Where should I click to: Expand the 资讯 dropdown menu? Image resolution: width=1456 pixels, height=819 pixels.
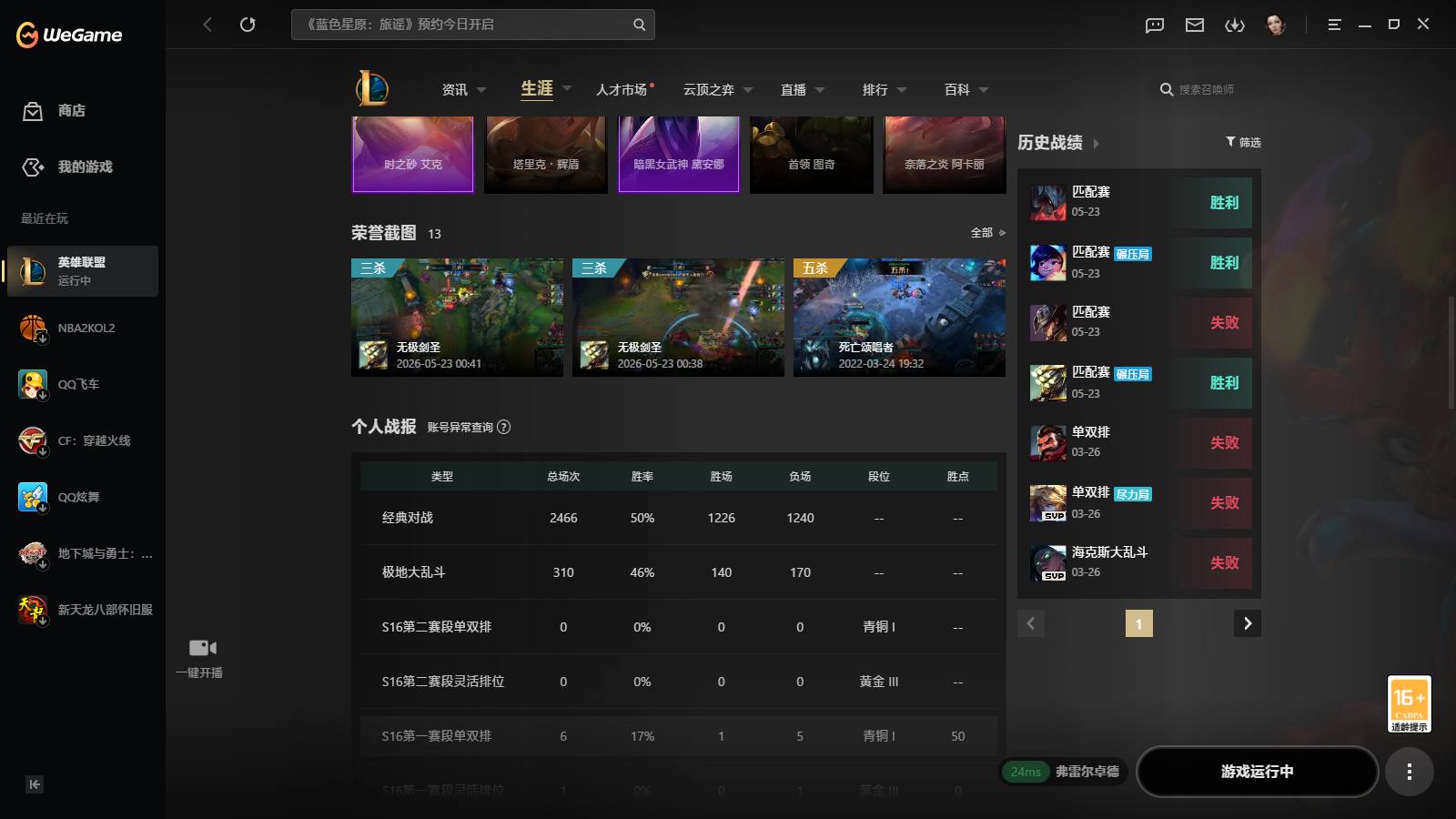(x=481, y=90)
